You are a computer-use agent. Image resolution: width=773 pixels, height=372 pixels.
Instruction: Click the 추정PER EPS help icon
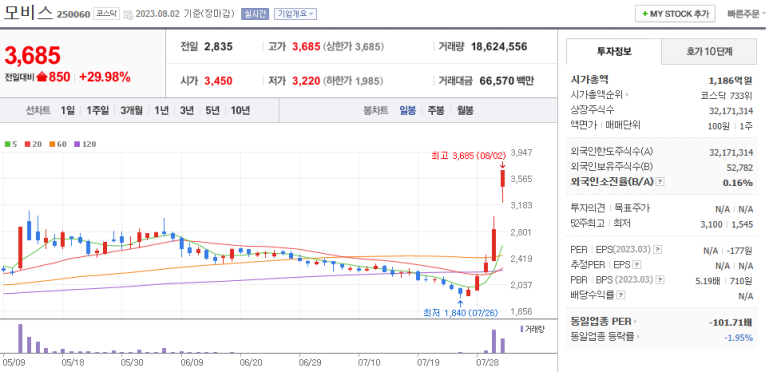pos(637,265)
